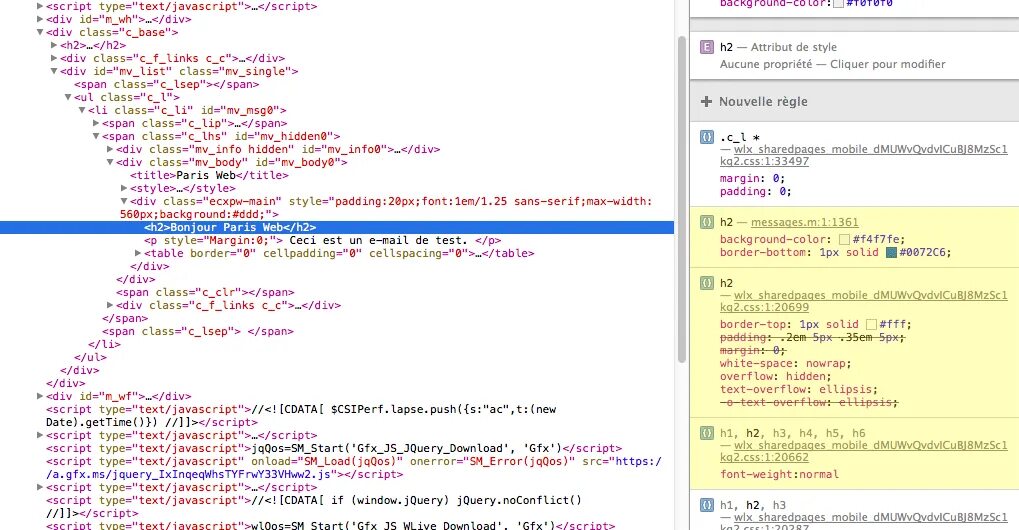The height and width of the screenshot is (530, 1019).
Task: Select the p 'Ceci est un e-mail de test' node
Action: (x=322, y=240)
